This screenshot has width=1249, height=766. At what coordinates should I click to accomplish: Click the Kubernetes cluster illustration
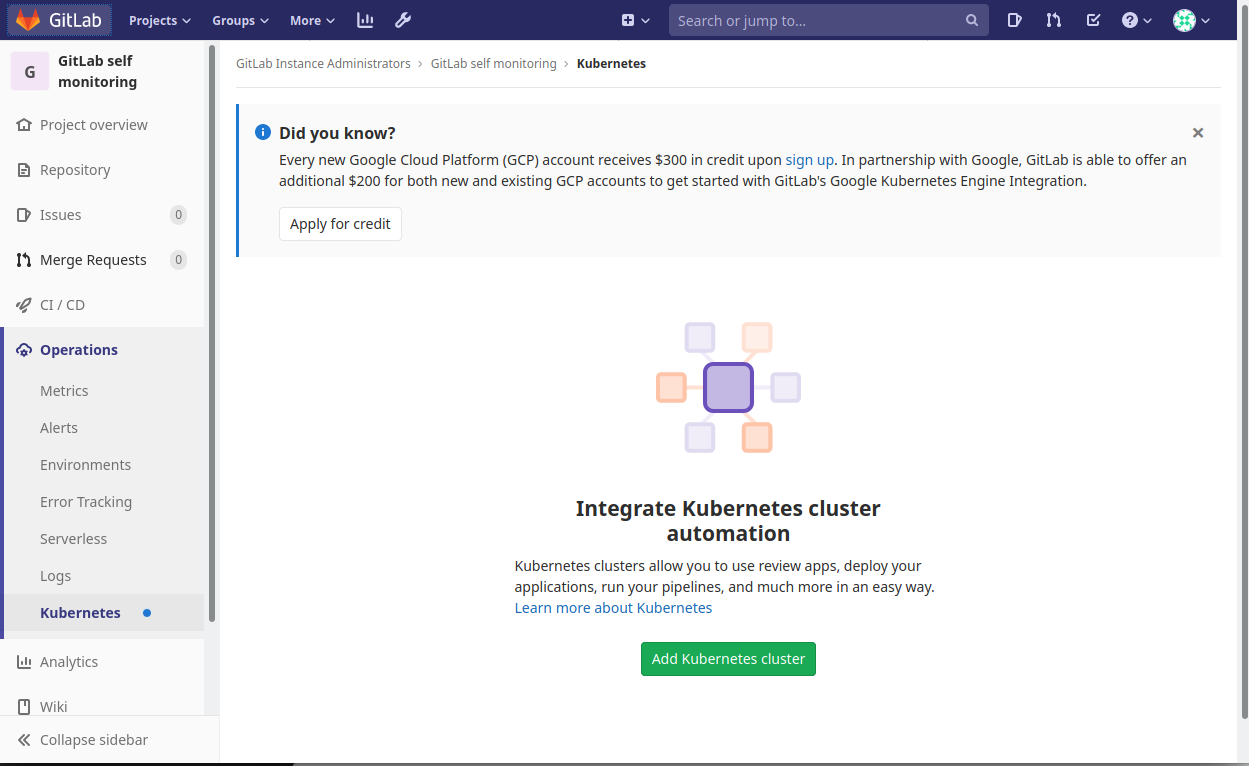(728, 387)
